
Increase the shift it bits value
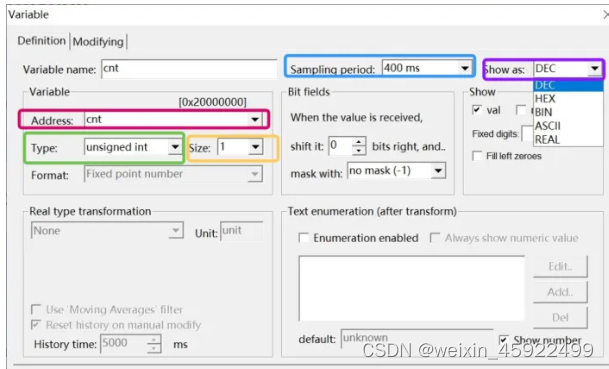click(359, 142)
